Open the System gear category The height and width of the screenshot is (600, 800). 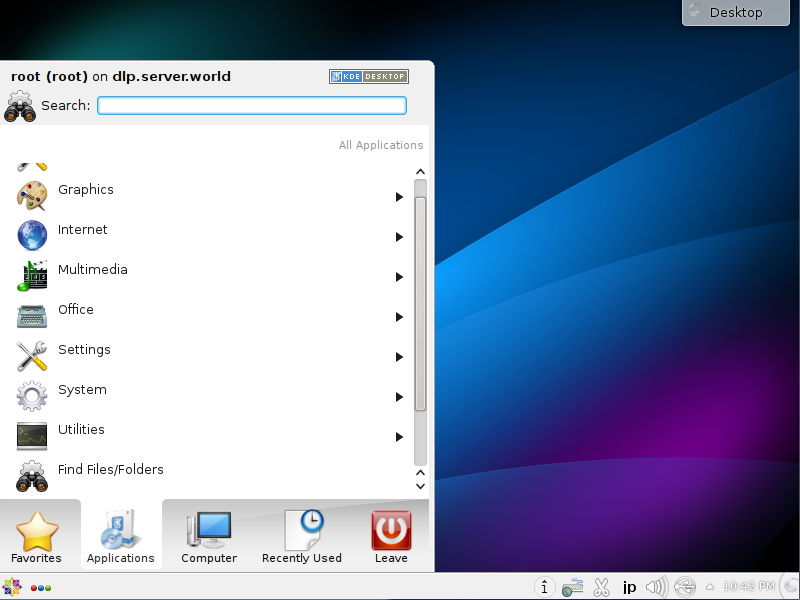pyautogui.click(x=82, y=390)
